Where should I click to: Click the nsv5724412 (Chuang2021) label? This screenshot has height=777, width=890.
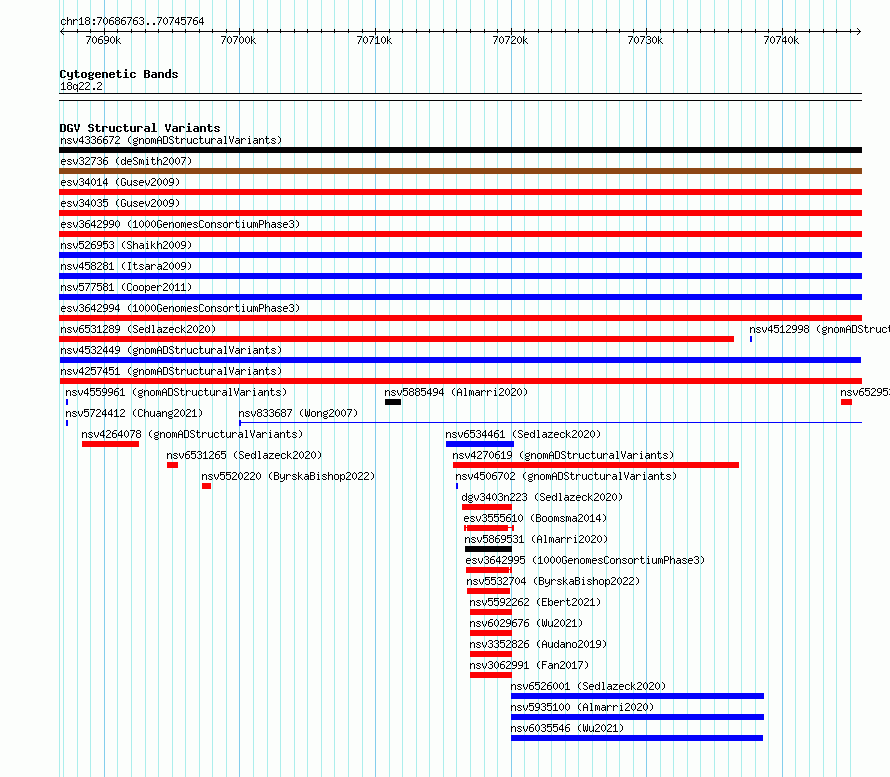[x=134, y=413]
